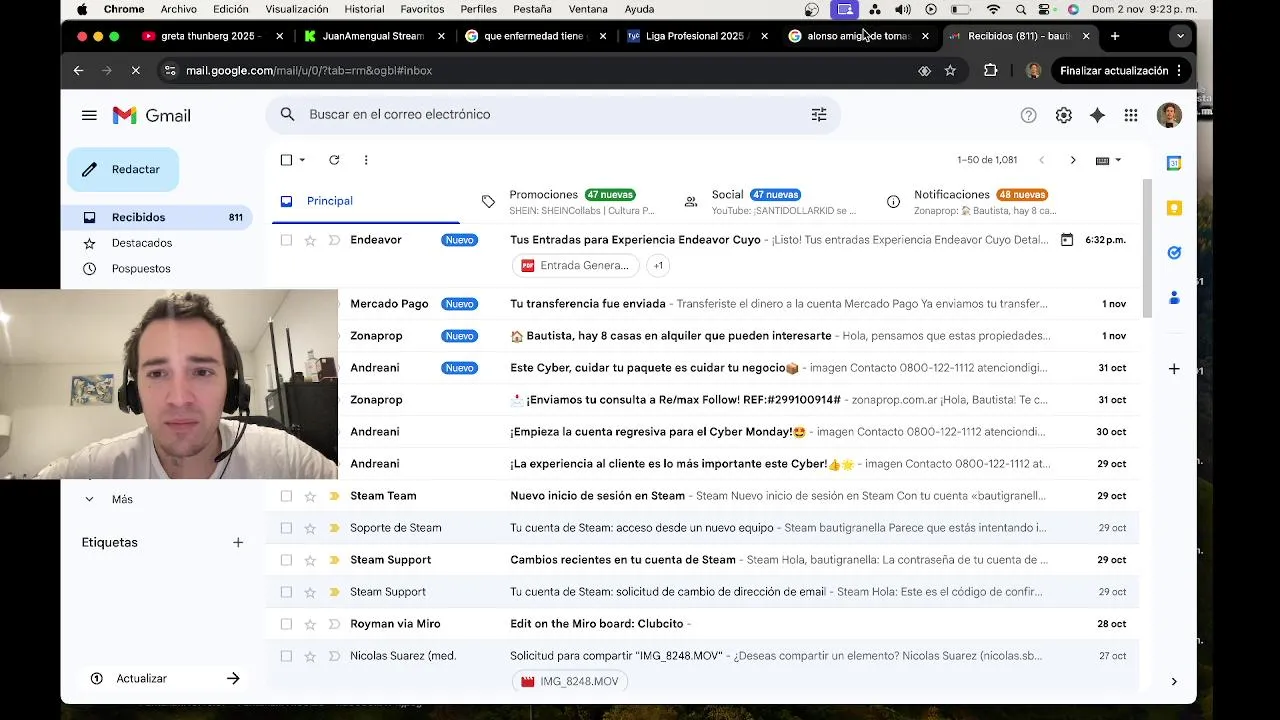Open Google Tasks in the side panel

point(1174,253)
